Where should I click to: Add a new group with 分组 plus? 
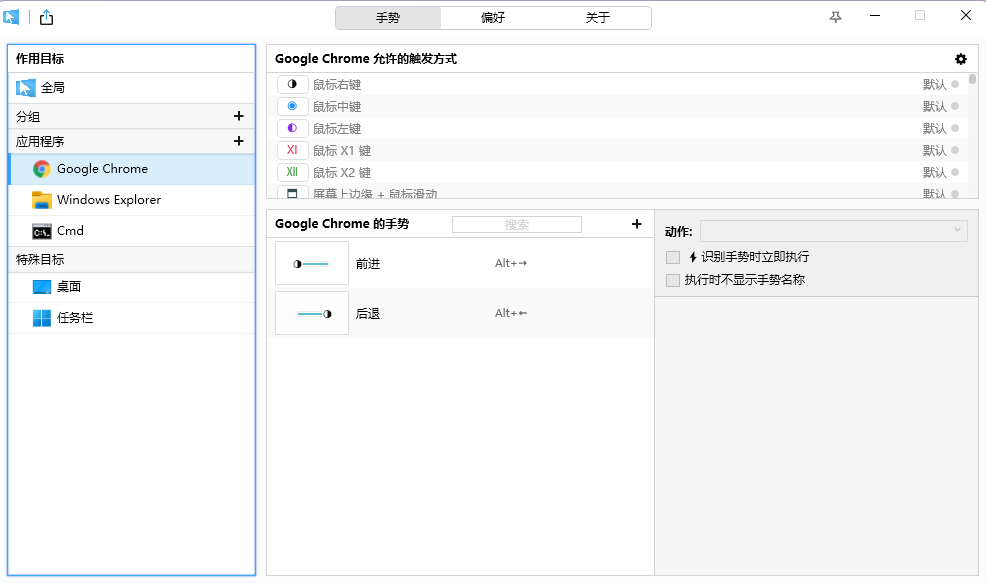tap(238, 116)
